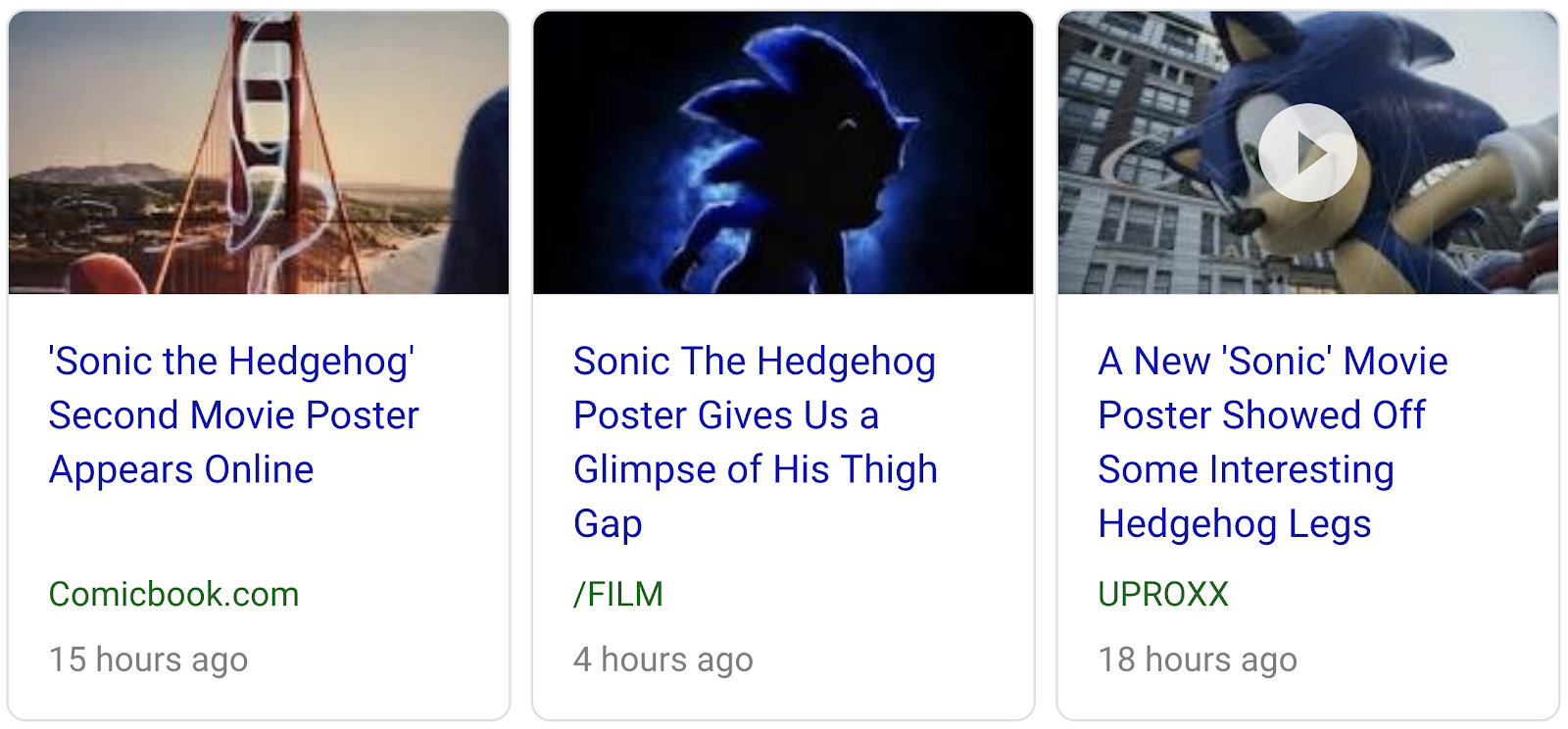This screenshot has width=1568, height=729.
Task: Click the '4 hours ago' timestamp
Action: (663, 659)
